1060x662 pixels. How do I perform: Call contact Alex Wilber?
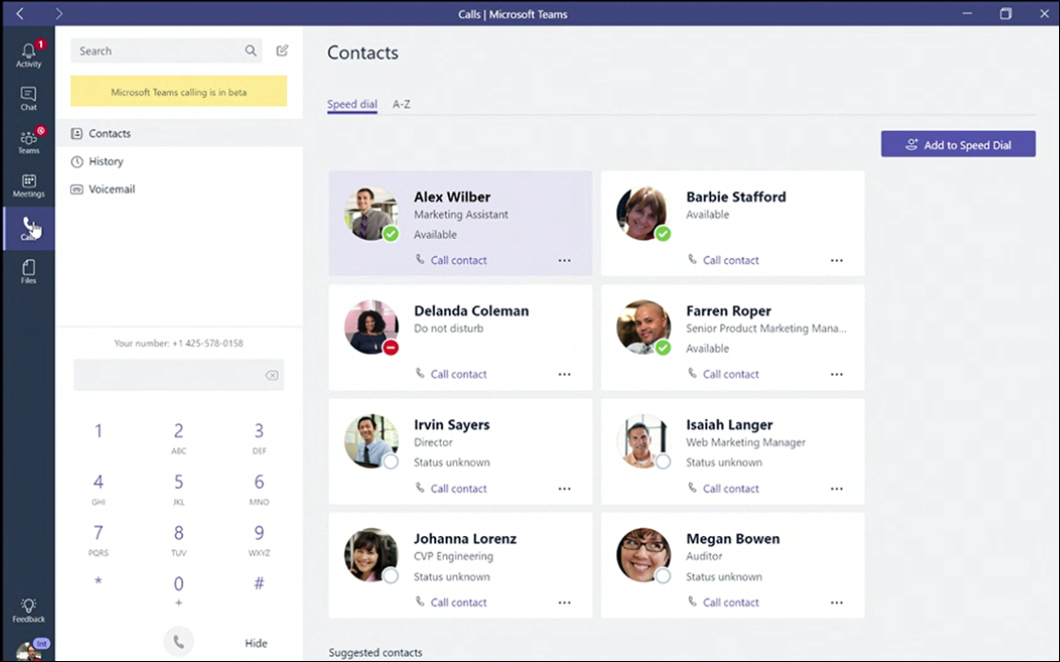[x=451, y=260]
